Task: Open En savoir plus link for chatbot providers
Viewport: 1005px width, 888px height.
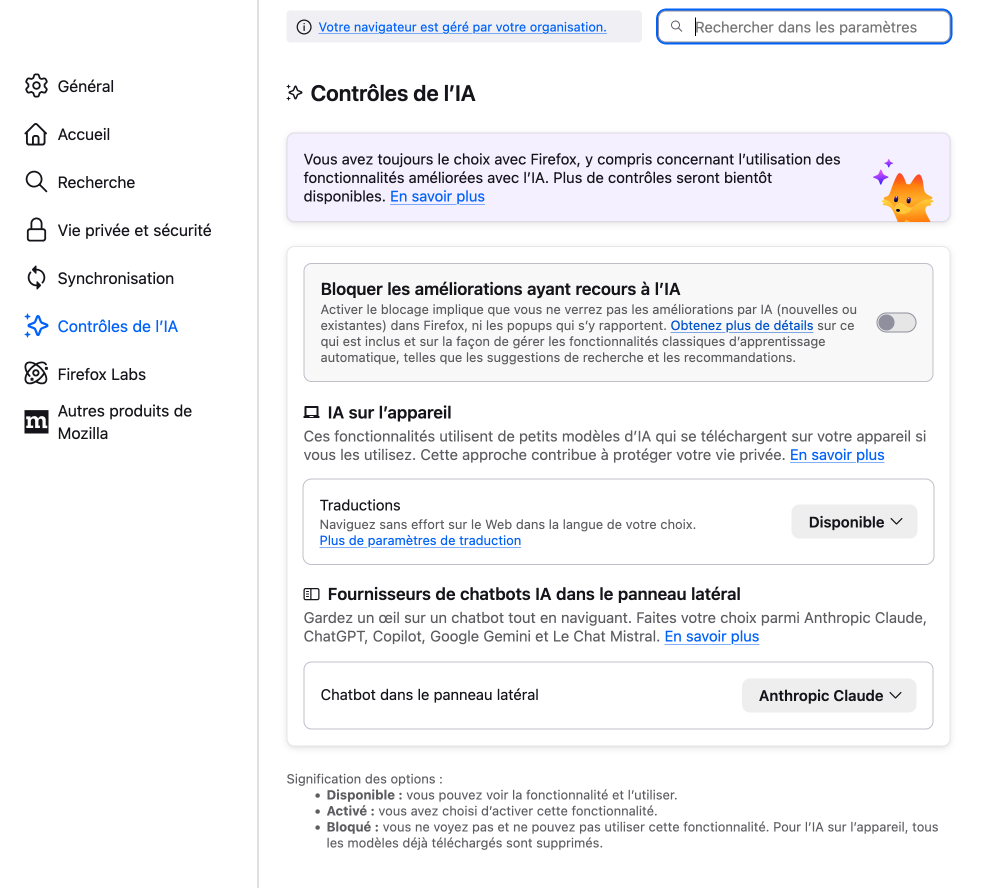Action: click(x=711, y=637)
